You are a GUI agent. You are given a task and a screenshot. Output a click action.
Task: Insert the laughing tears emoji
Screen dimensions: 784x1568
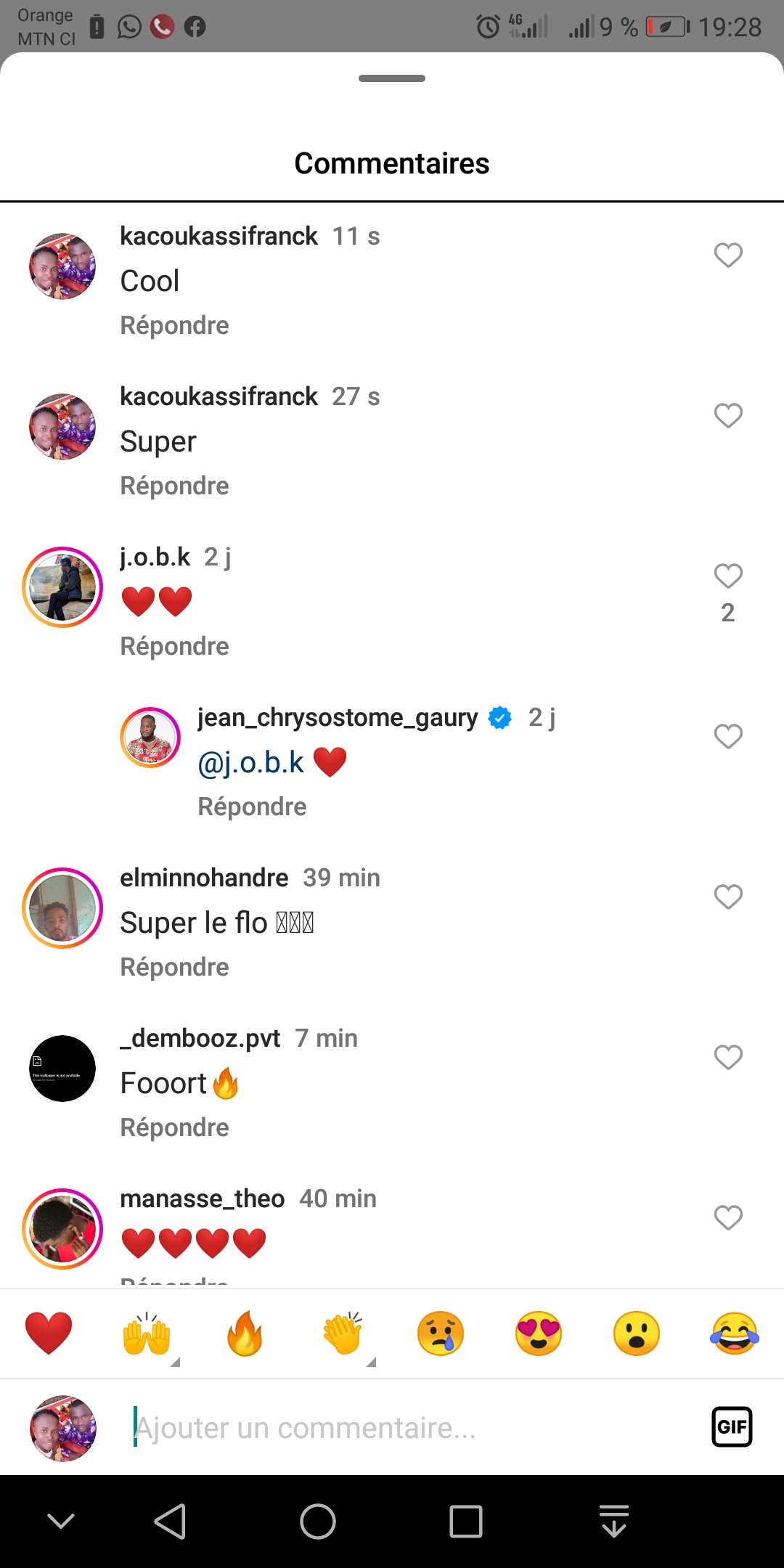tap(735, 1334)
